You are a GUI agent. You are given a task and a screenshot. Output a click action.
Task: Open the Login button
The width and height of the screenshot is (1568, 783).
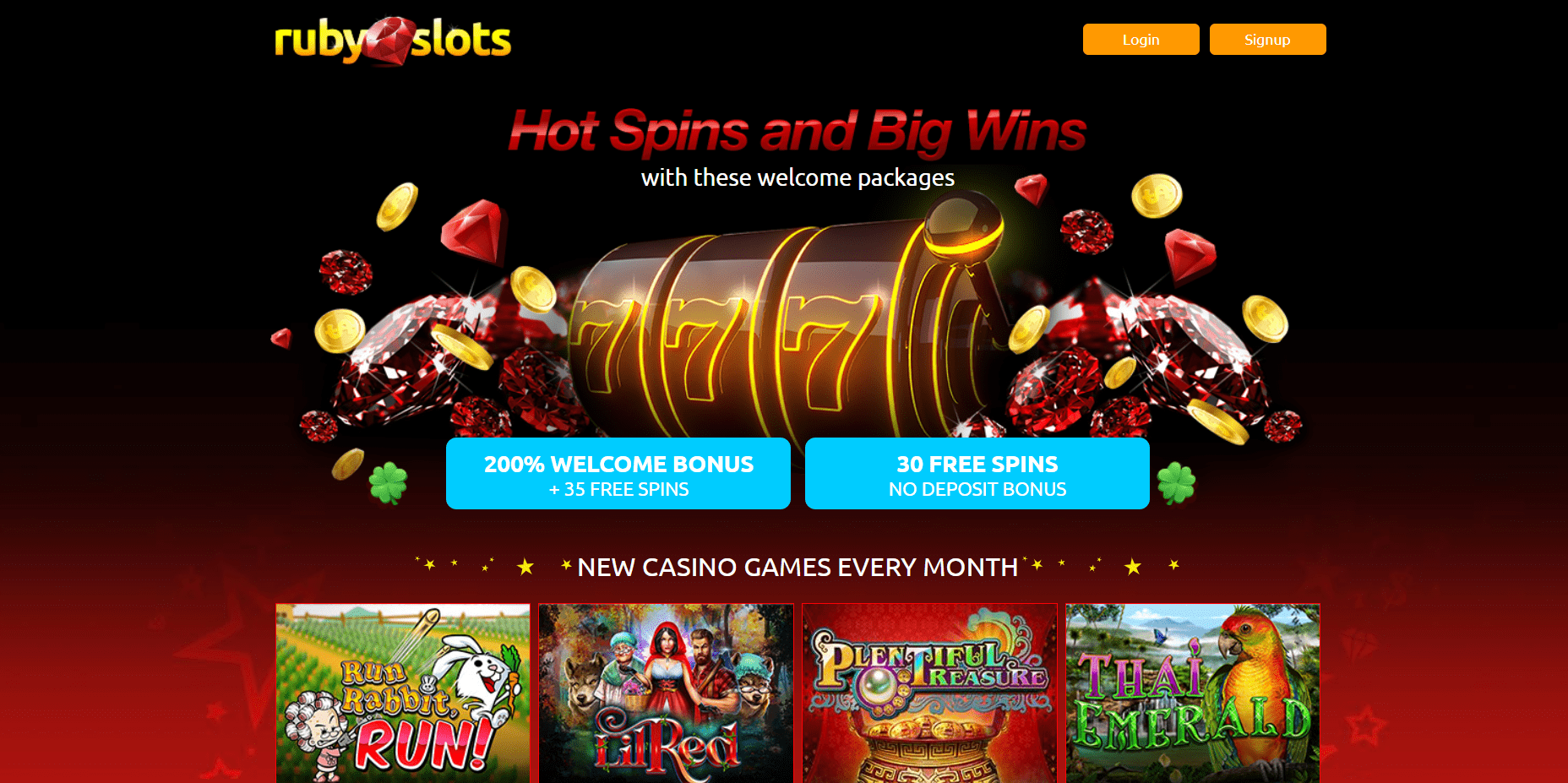(x=1141, y=40)
